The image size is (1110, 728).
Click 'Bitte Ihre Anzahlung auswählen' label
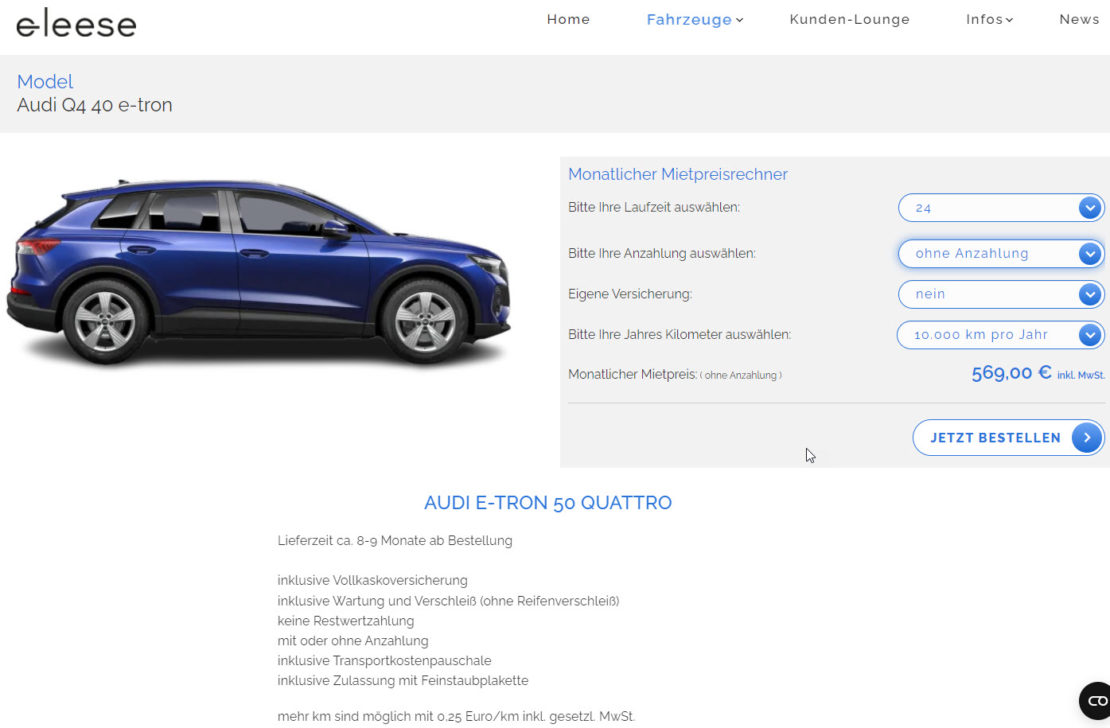662,254
